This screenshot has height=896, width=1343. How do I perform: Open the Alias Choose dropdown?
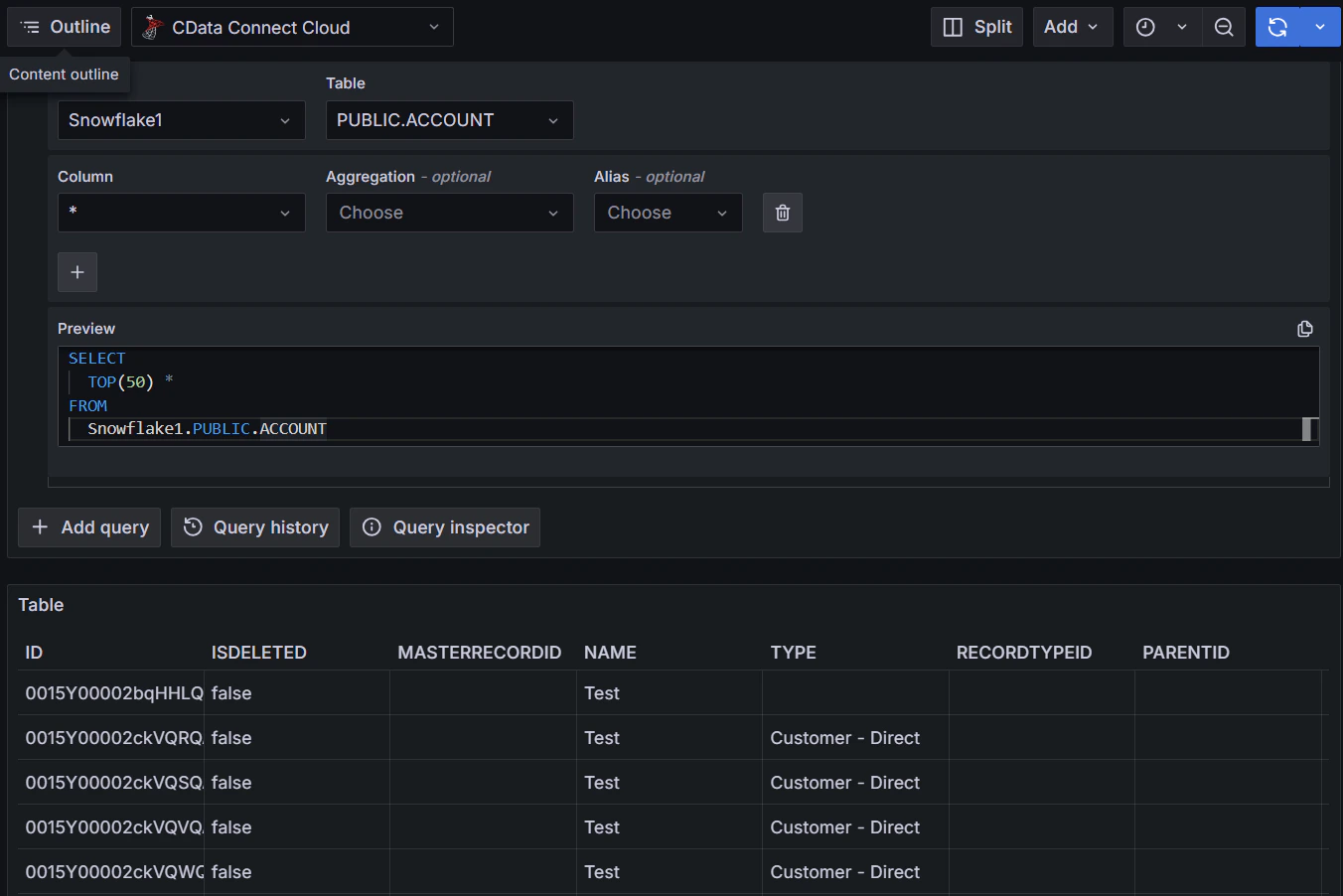[668, 213]
